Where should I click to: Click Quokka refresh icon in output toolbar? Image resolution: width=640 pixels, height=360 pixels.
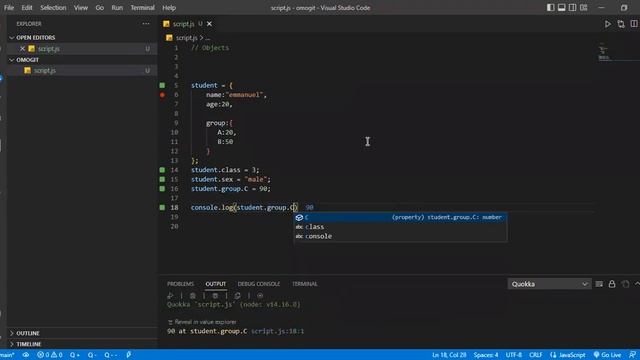coord(238,296)
